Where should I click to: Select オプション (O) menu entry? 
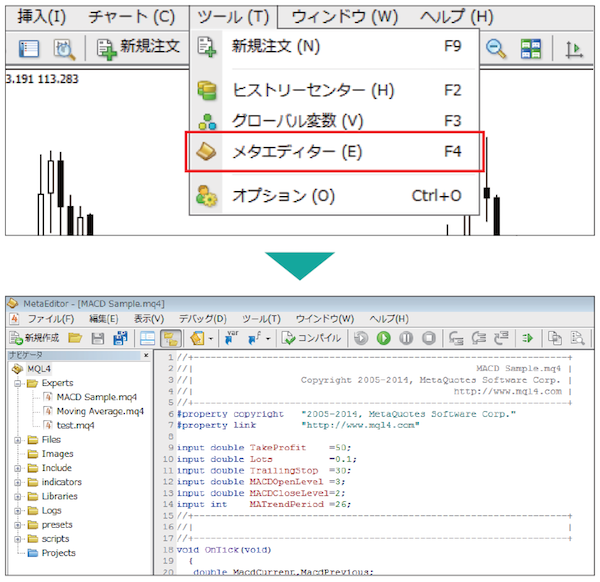click(334, 196)
